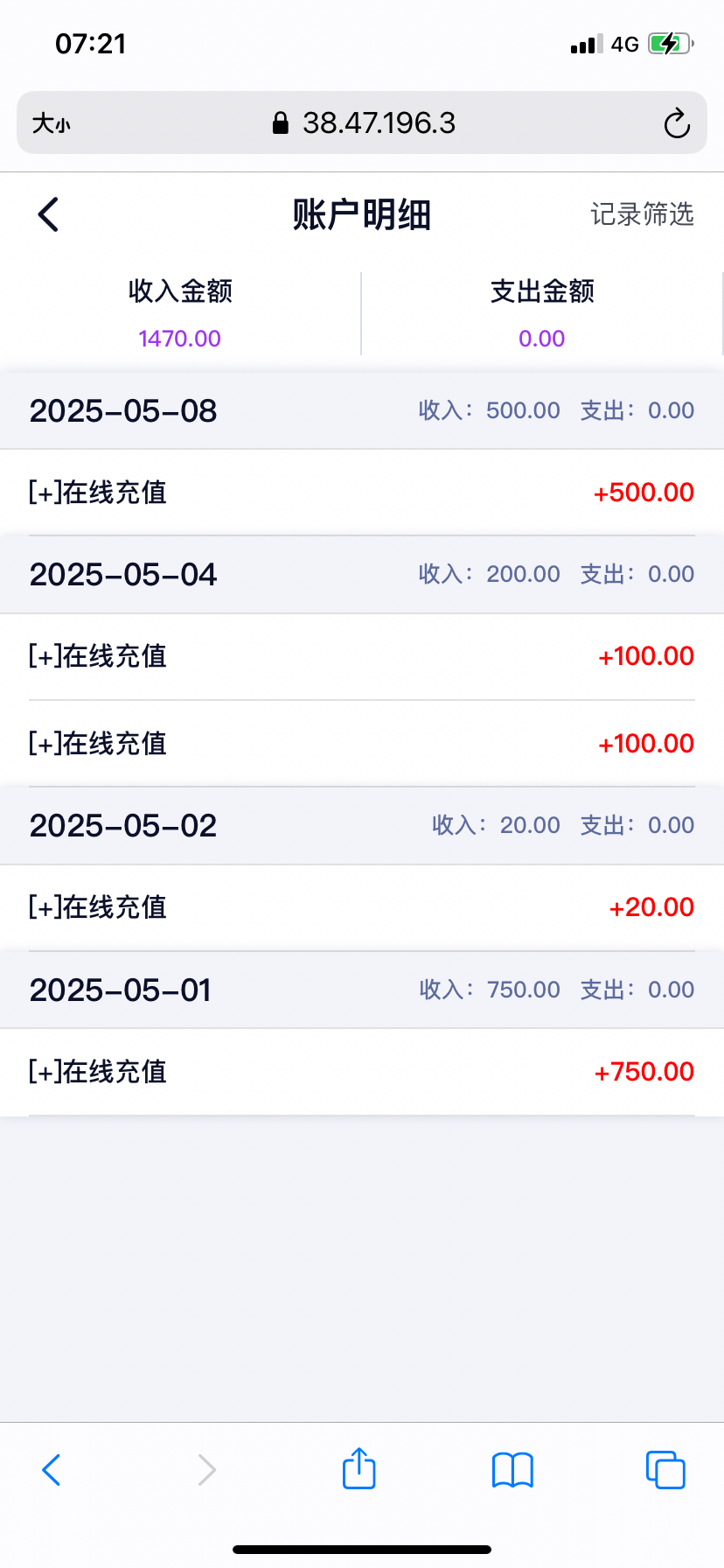Open Safari tabs overview icon
The image size is (724, 1568).
tap(665, 1470)
